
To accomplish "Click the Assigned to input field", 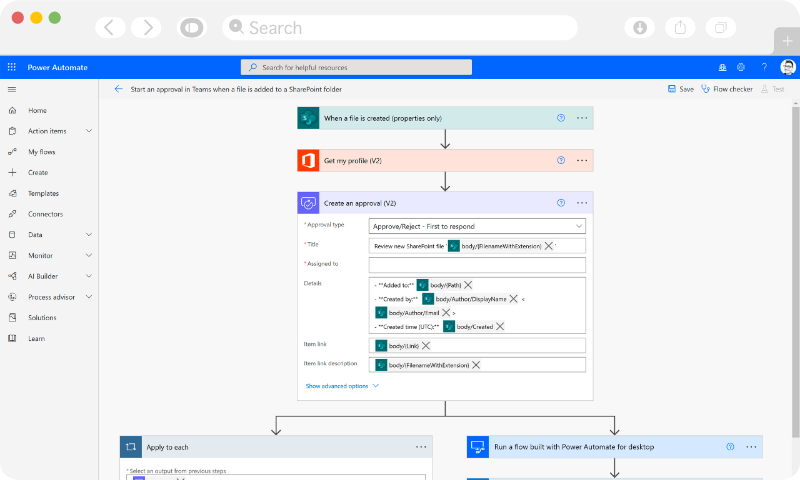I will (x=477, y=264).
